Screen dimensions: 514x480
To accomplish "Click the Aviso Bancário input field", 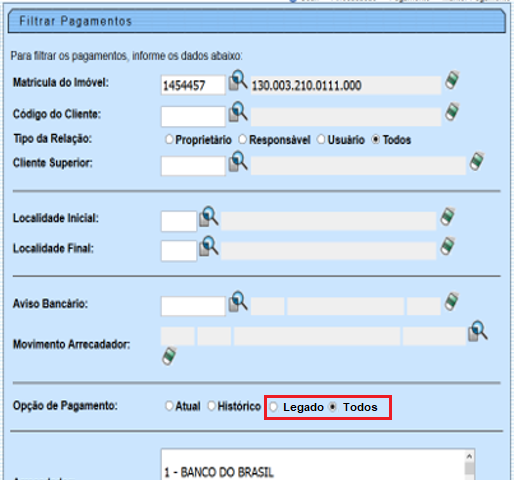I will (x=193, y=306).
